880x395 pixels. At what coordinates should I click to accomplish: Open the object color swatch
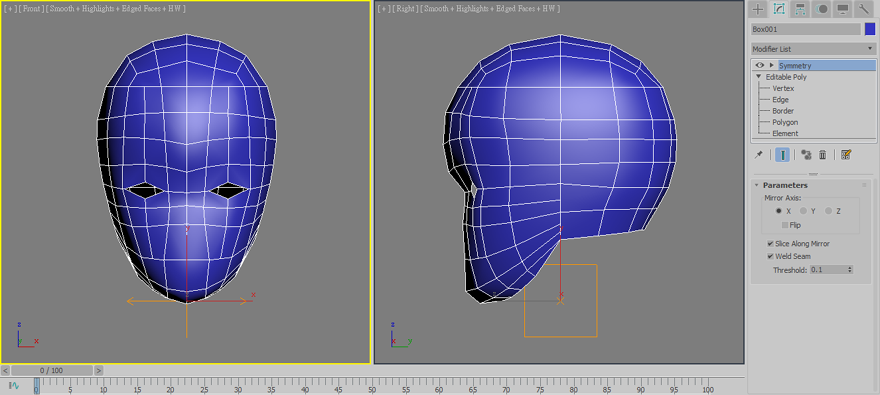pyautogui.click(x=870, y=29)
